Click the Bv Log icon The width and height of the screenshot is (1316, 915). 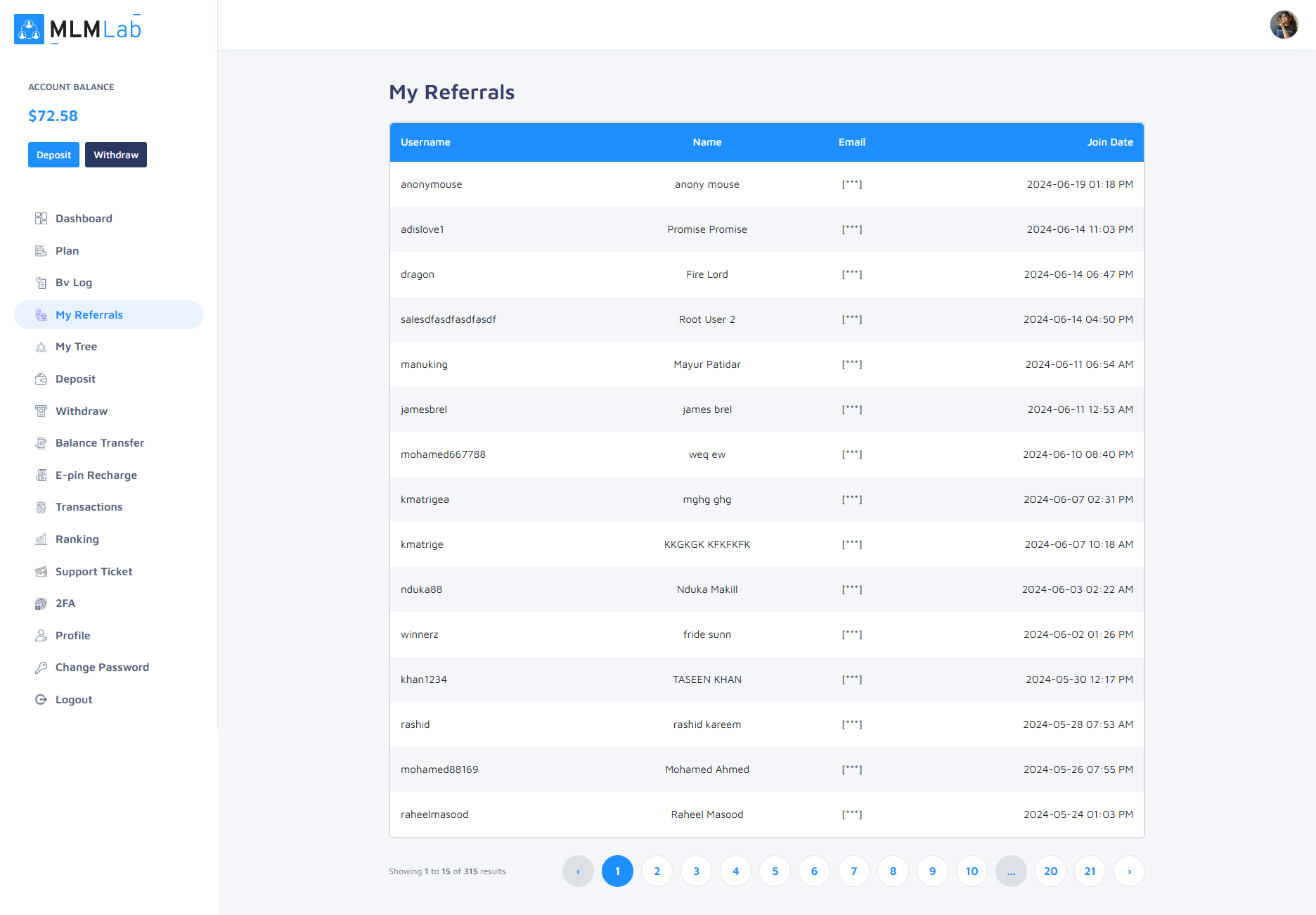click(x=41, y=283)
